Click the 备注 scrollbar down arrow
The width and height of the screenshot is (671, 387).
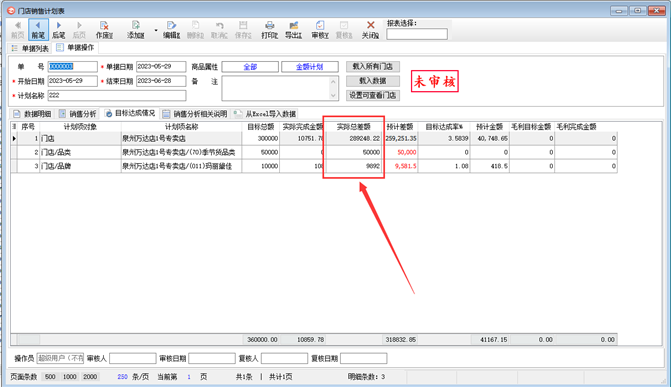coord(333,96)
